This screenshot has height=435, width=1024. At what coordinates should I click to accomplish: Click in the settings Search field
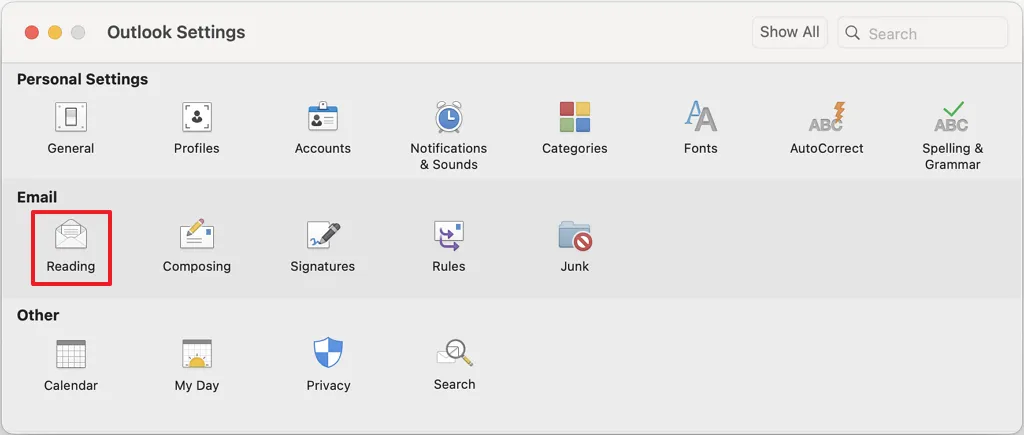pyautogui.click(x=932, y=33)
